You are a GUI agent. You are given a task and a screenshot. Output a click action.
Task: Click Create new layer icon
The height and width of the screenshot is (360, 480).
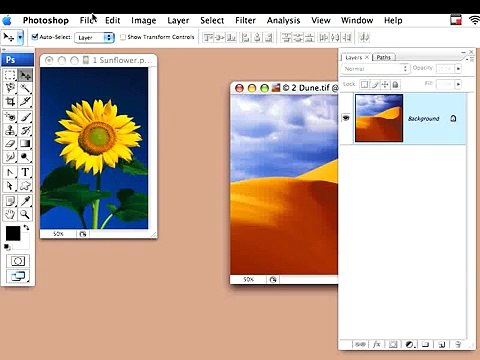[x=442, y=344]
